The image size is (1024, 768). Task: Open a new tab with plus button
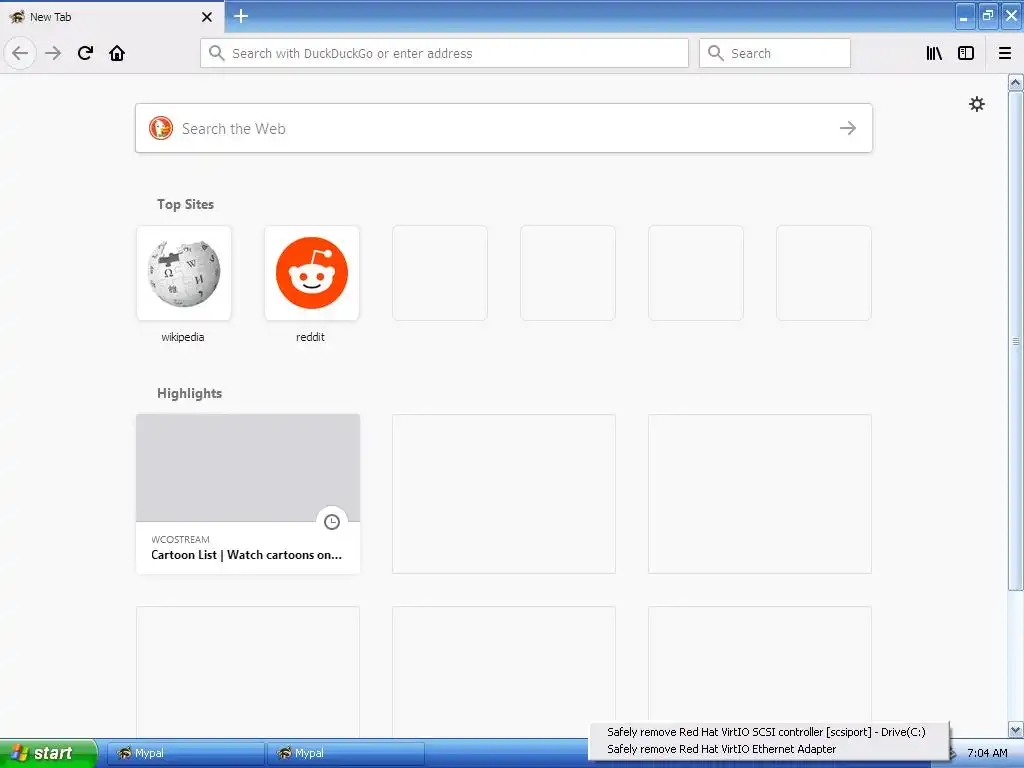(x=240, y=16)
